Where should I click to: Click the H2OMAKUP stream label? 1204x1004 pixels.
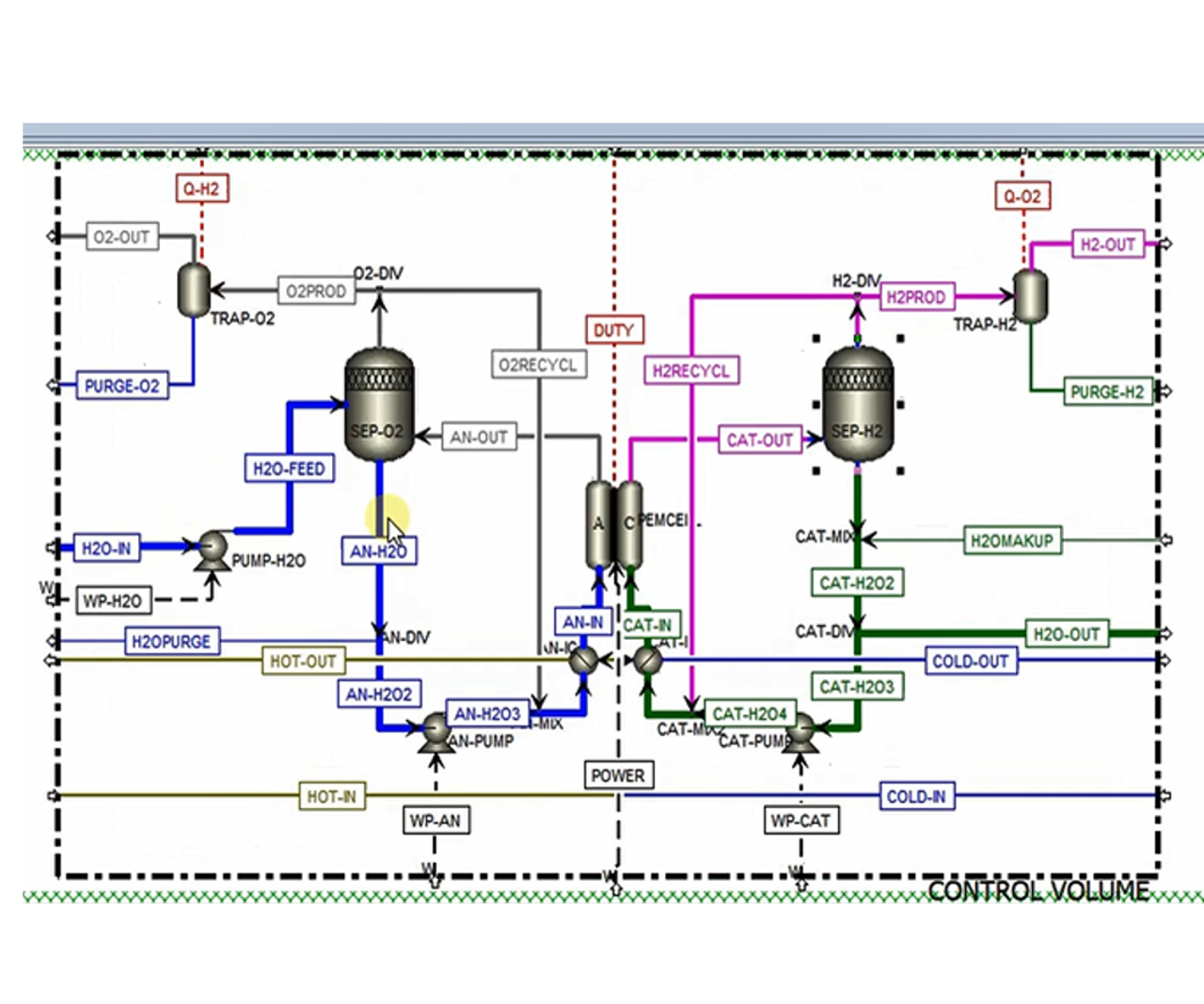coord(1011,541)
